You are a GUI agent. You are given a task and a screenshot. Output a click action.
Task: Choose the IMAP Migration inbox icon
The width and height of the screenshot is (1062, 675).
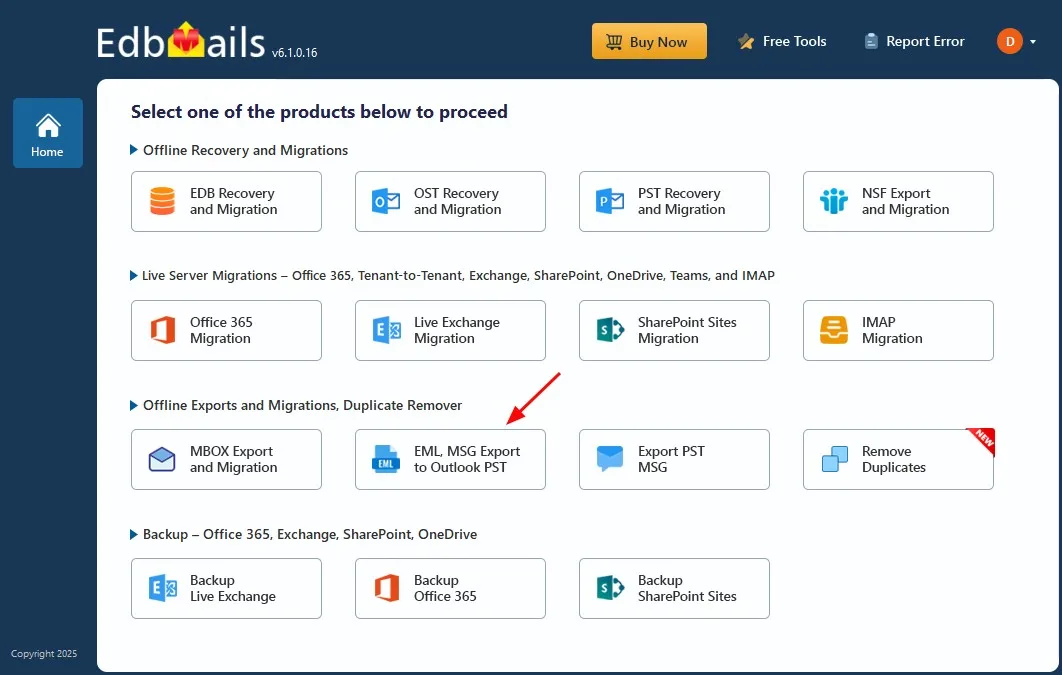tap(834, 330)
